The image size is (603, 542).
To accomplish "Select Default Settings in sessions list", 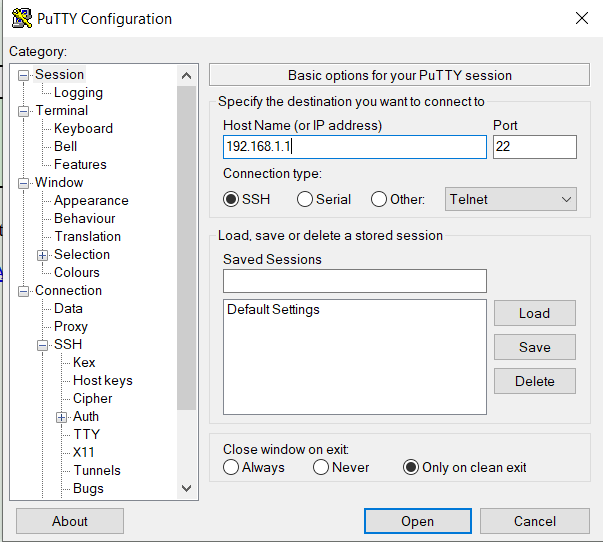I will point(273,309).
